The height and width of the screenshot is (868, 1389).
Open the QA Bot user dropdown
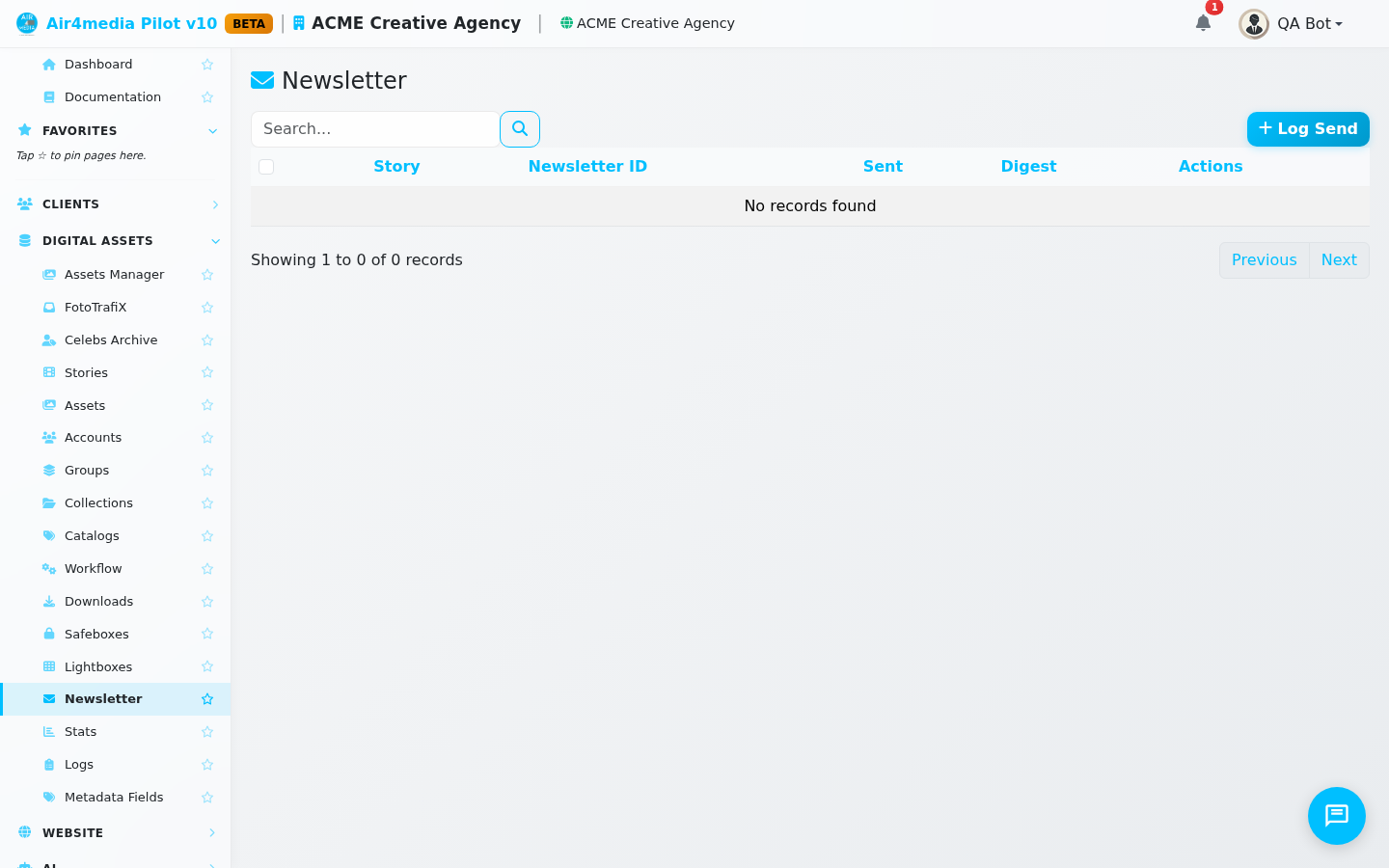tap(1291, 24)
